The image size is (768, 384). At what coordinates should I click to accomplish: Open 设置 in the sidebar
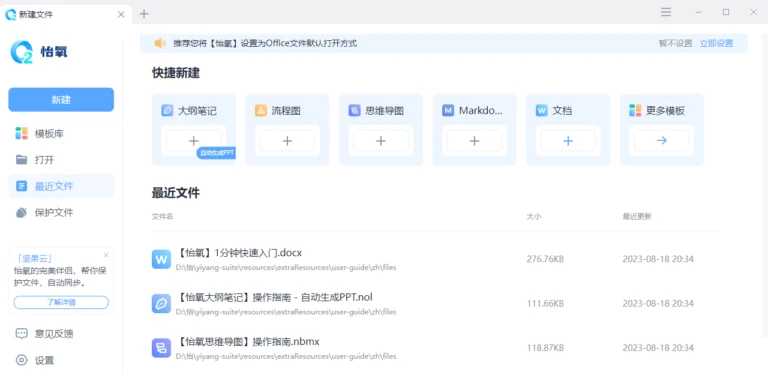(61, 360)
